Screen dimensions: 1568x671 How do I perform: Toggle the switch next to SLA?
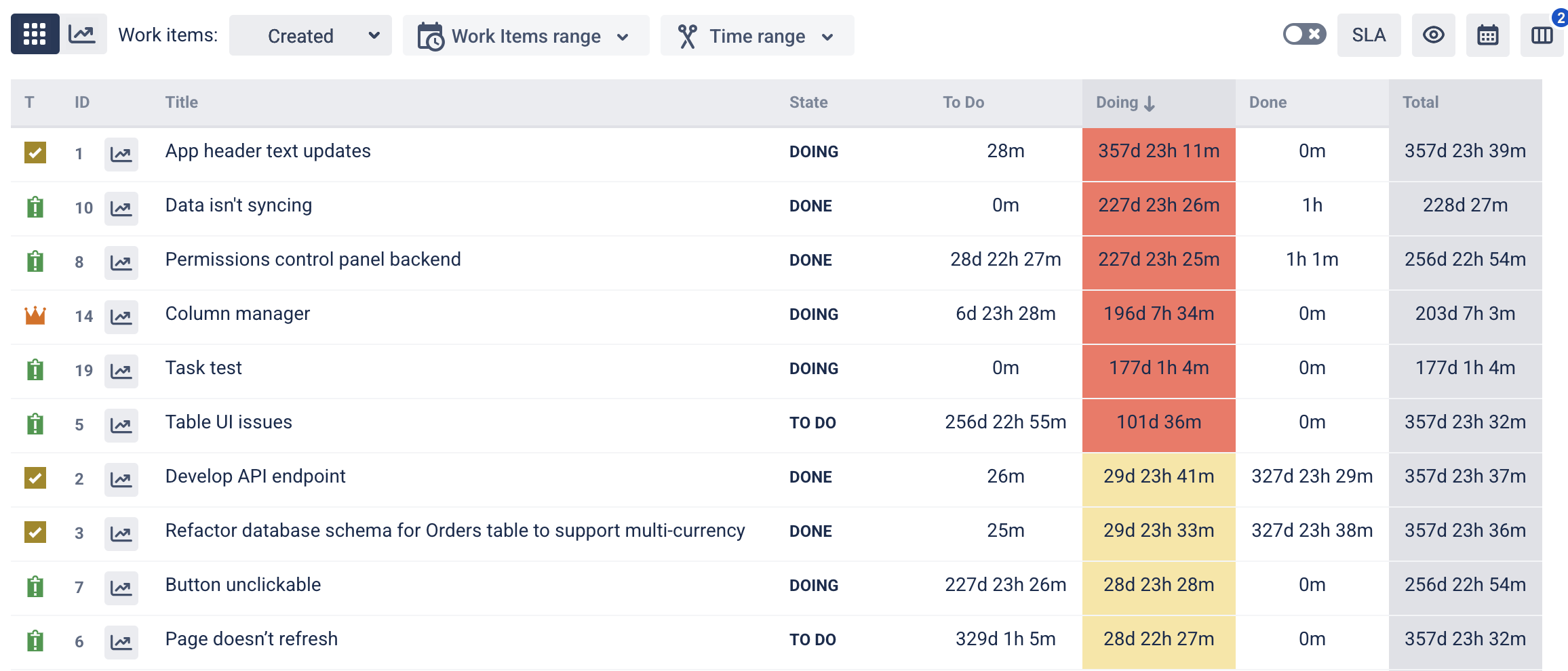(x=1304, y=35)
